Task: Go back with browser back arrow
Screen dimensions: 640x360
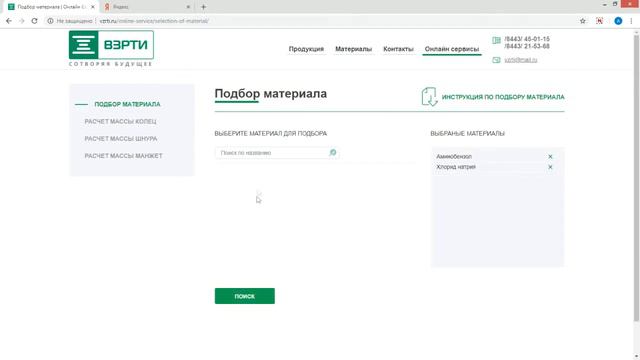Action: point(9,21)
